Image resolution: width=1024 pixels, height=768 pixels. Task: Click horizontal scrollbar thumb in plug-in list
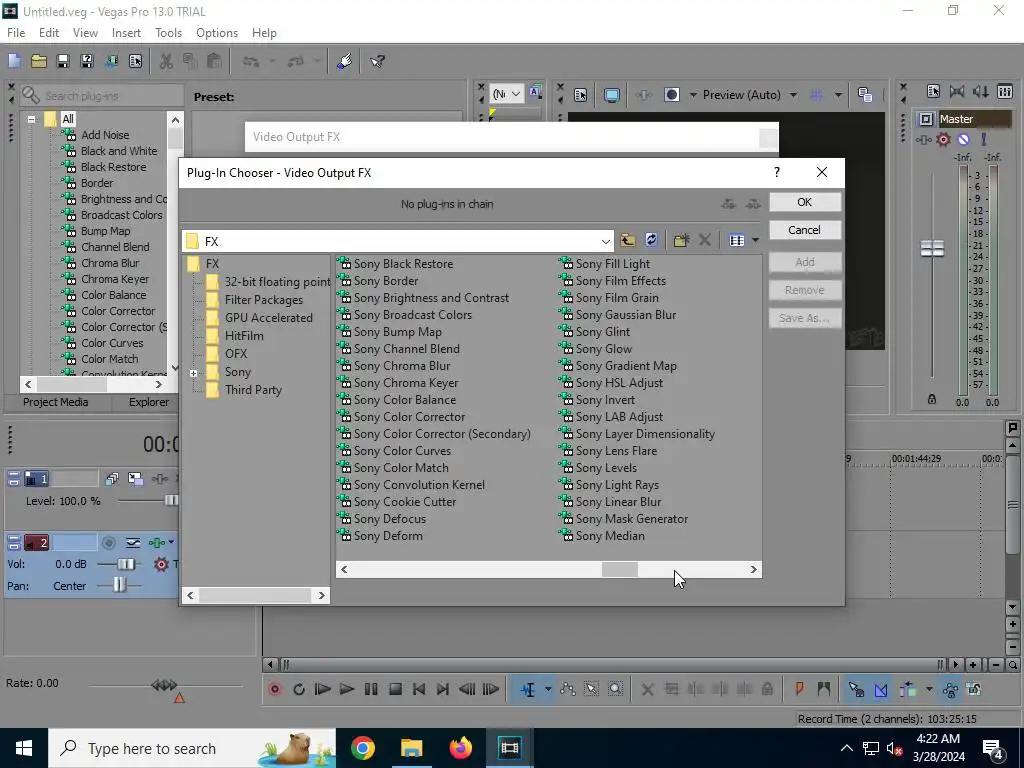619,569
